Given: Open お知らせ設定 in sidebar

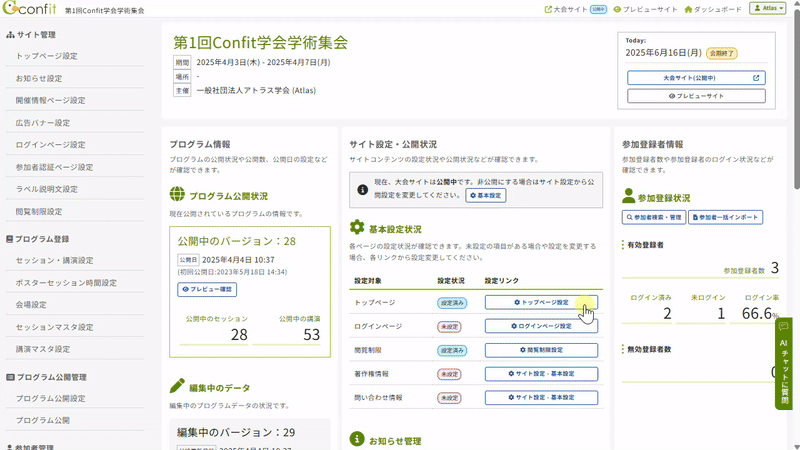Looking at the screenshot, I should 39,79.
